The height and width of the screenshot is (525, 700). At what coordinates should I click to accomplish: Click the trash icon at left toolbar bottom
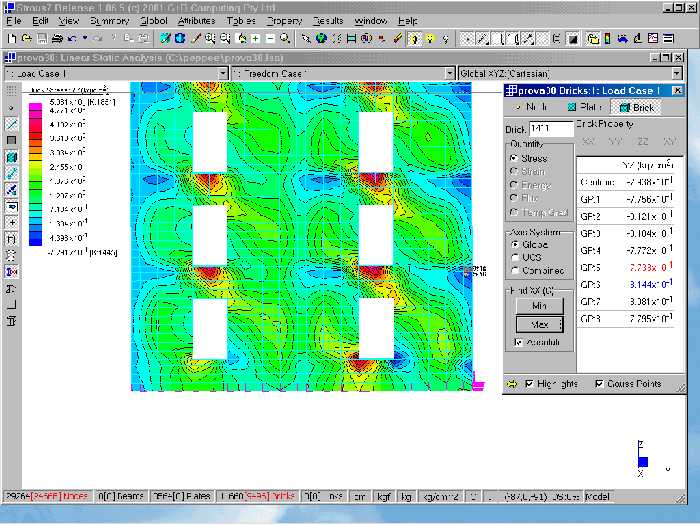[x=11, y=321]
